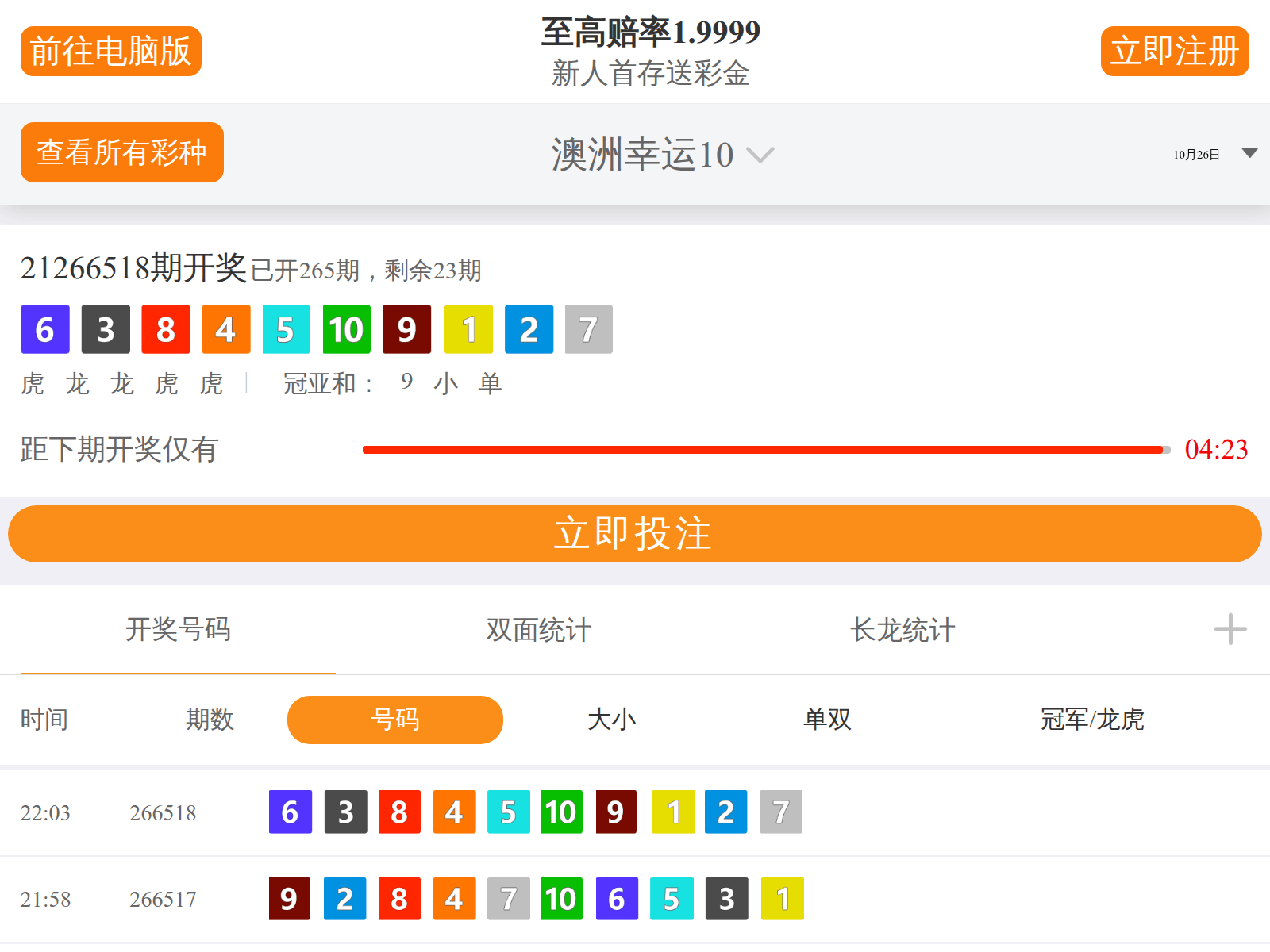Click the red countdown progress bar
Viewport: 1270px width, 952px height.
tap(762, 449)
